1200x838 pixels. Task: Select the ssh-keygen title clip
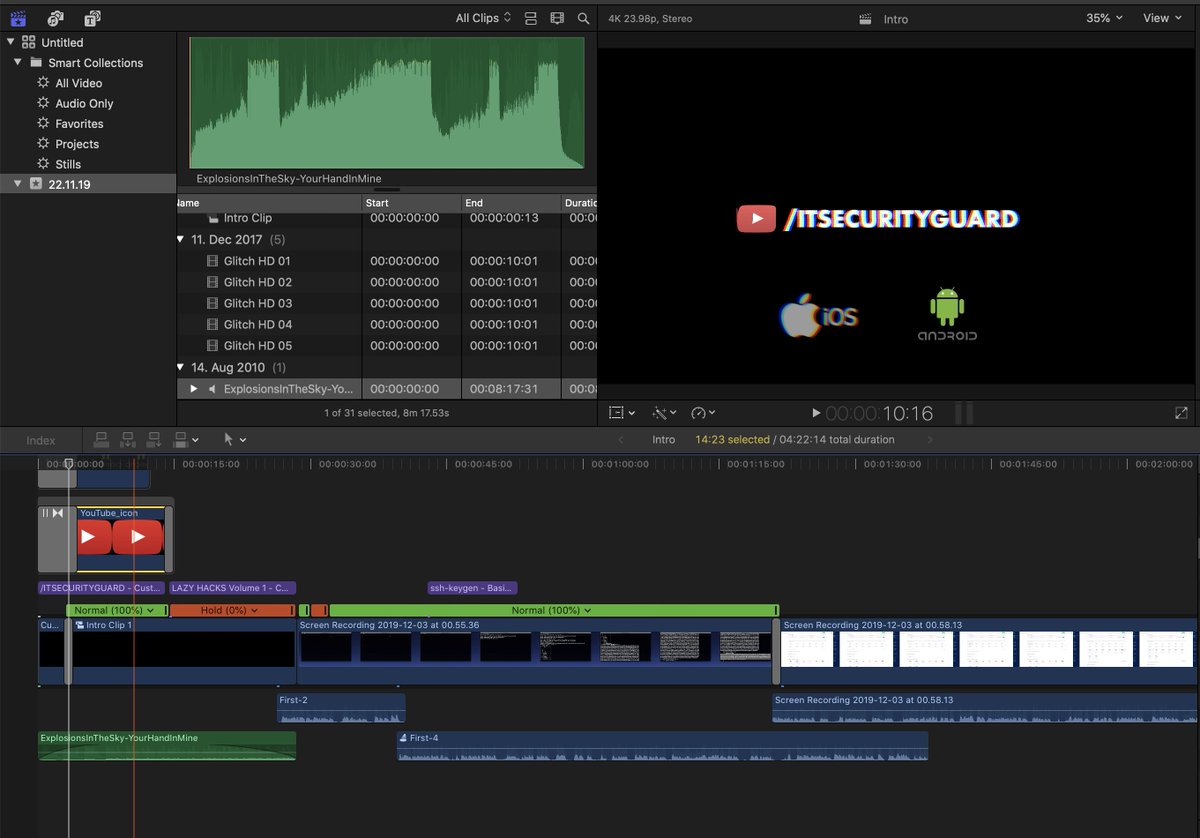(472, 588)
